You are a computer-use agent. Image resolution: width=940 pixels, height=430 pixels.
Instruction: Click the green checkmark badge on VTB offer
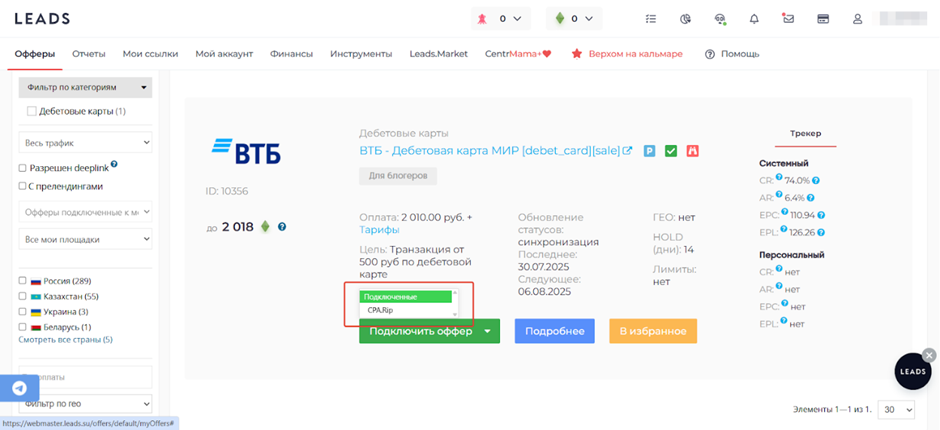671,151
